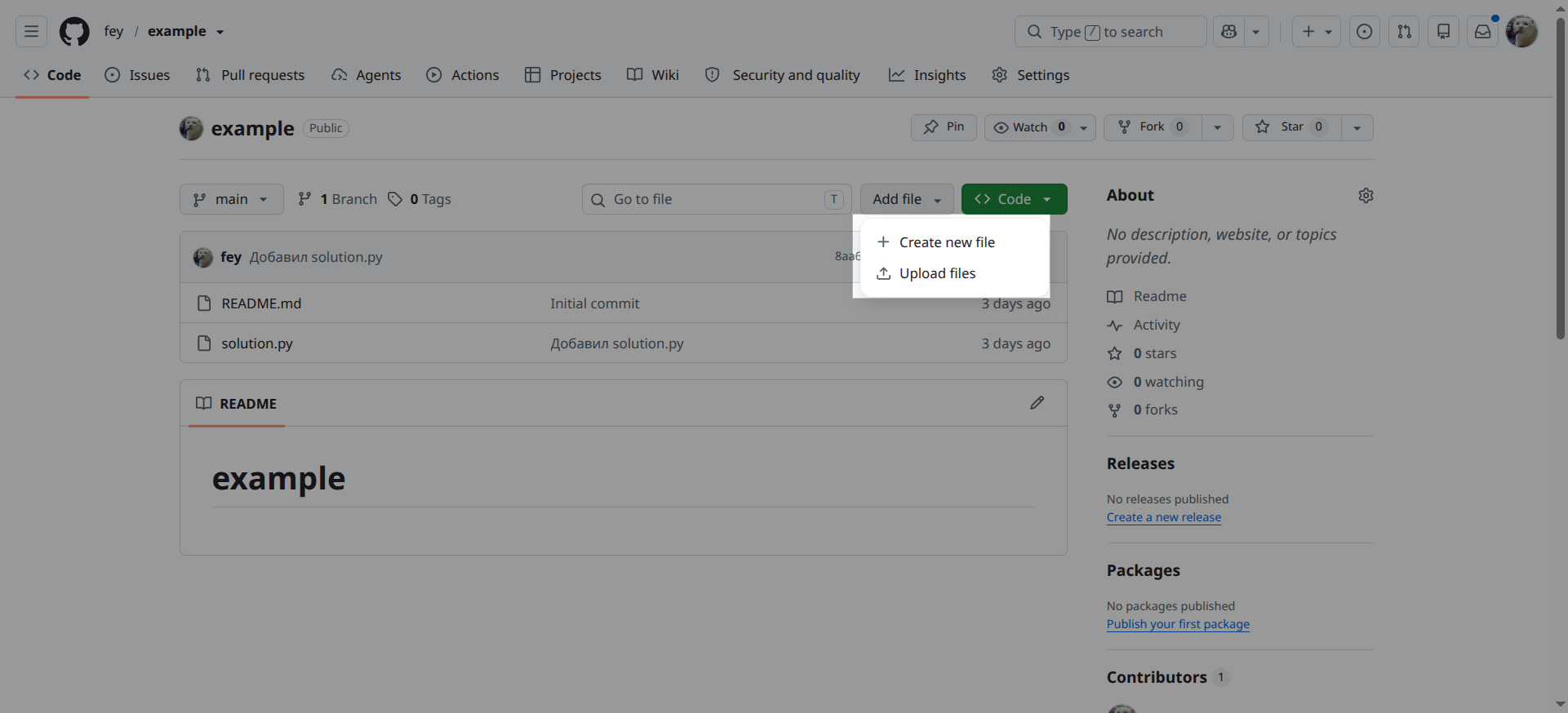The width and height of the screenshot is (1568, 713).
Task: Expand the Star lists dropdown arrow
Action: [1357, 127]
